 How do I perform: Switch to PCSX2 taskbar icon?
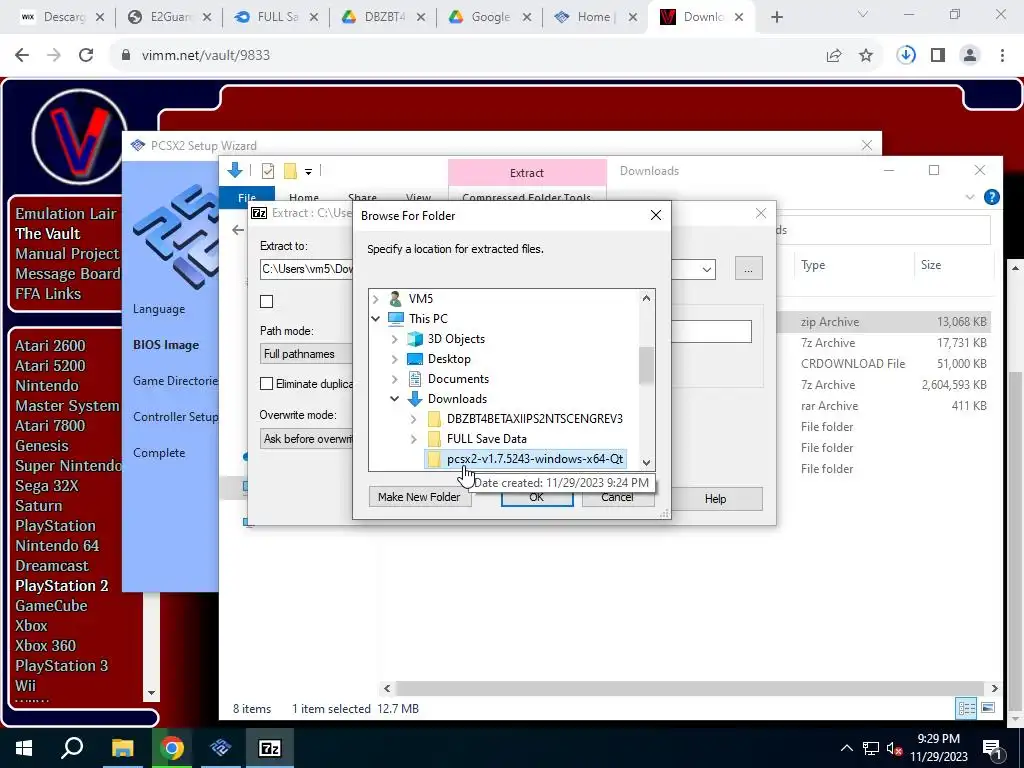point(220,748)
